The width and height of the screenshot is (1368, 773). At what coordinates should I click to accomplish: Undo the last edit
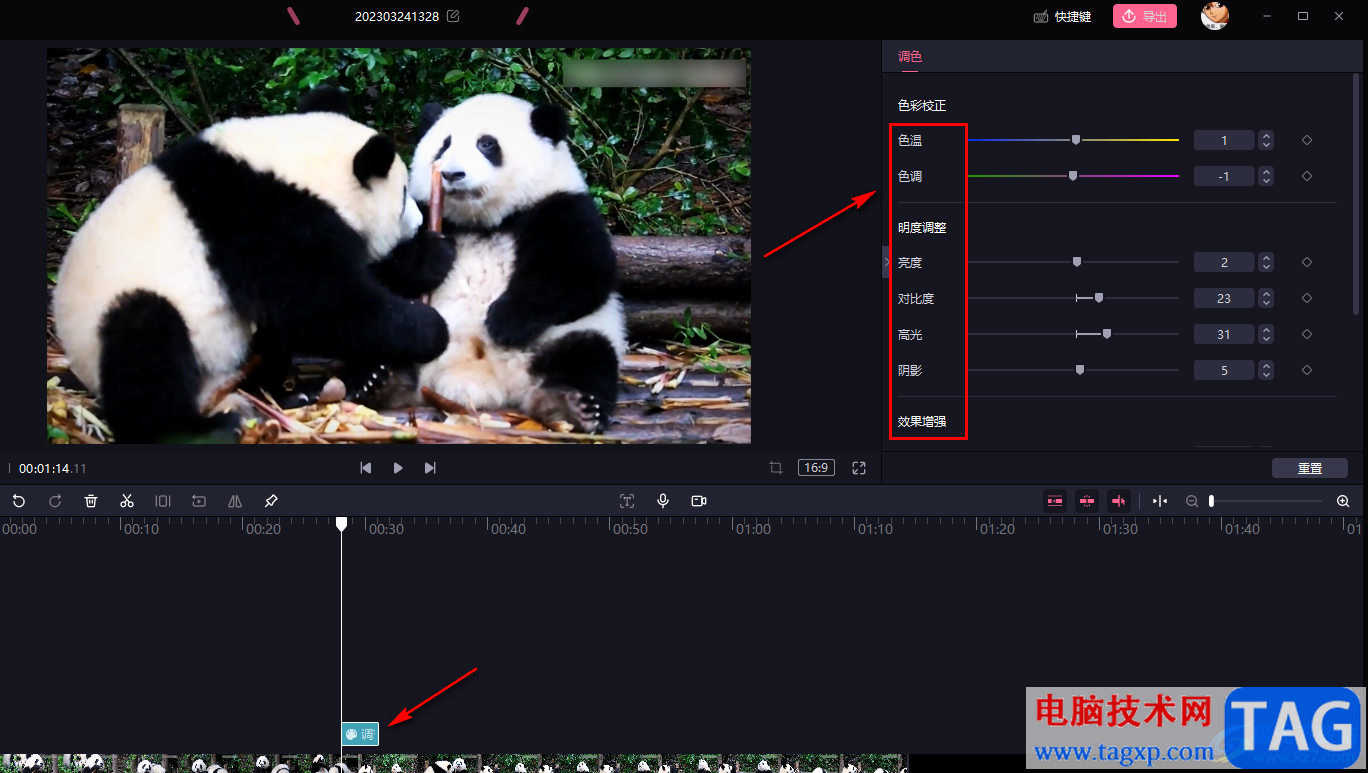[x=19, y=501]
